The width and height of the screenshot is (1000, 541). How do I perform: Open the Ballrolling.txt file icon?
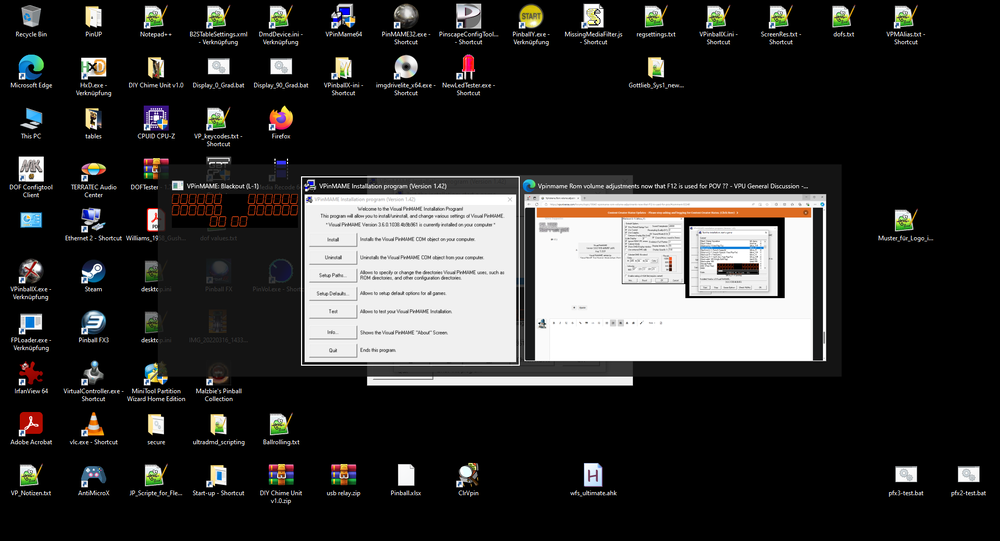(x=281, y=425)
